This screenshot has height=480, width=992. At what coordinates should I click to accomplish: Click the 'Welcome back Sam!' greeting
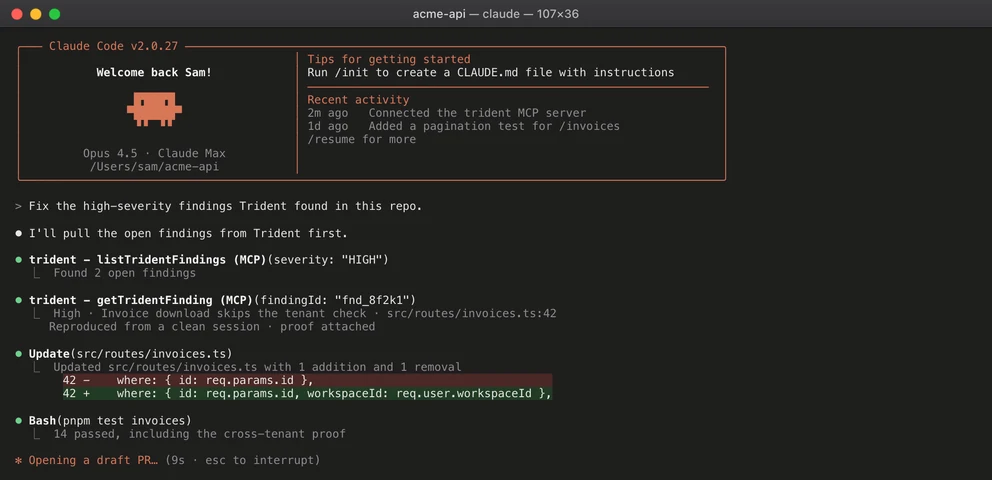point(154,72)
